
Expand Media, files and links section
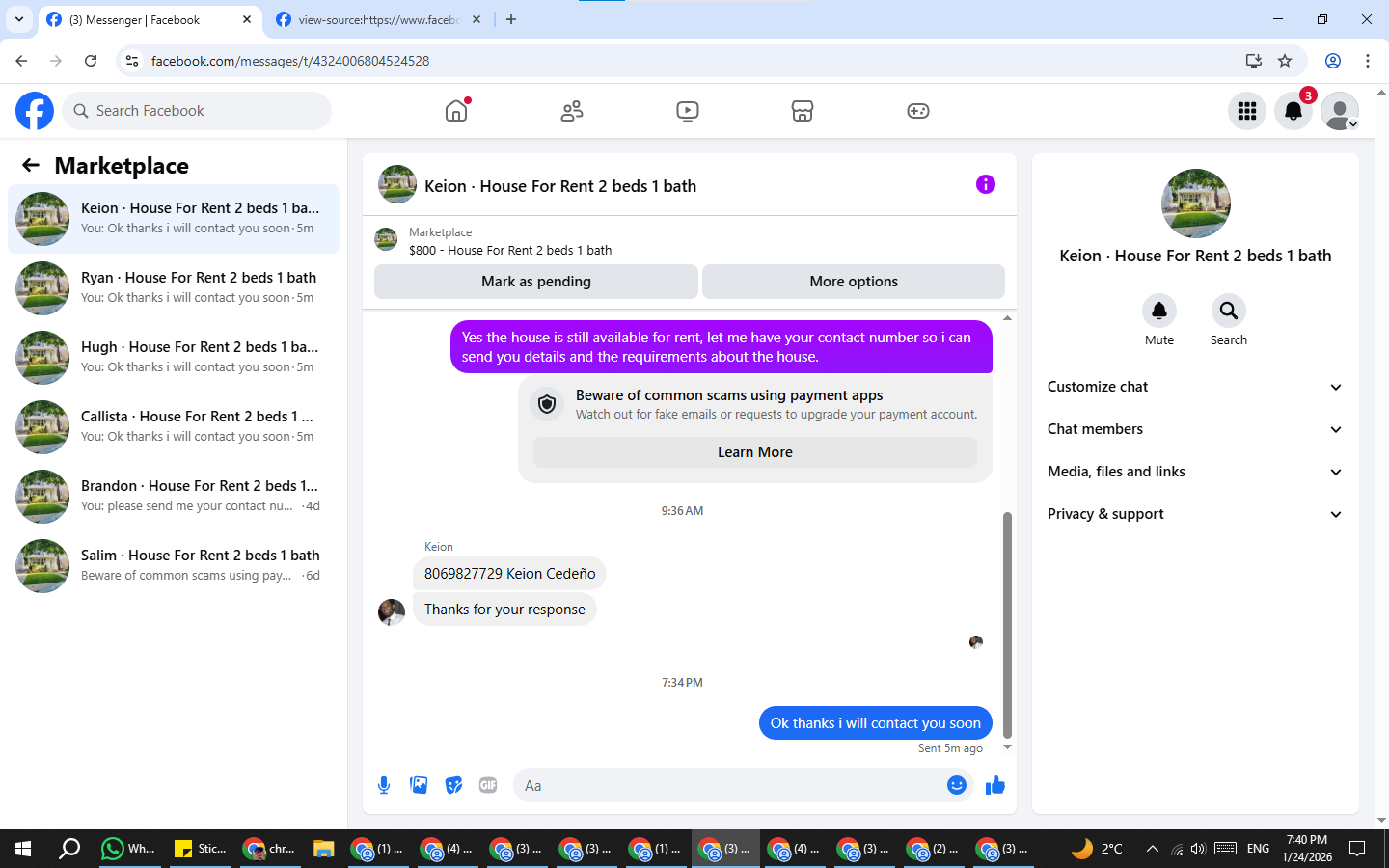pos(1196,472)
